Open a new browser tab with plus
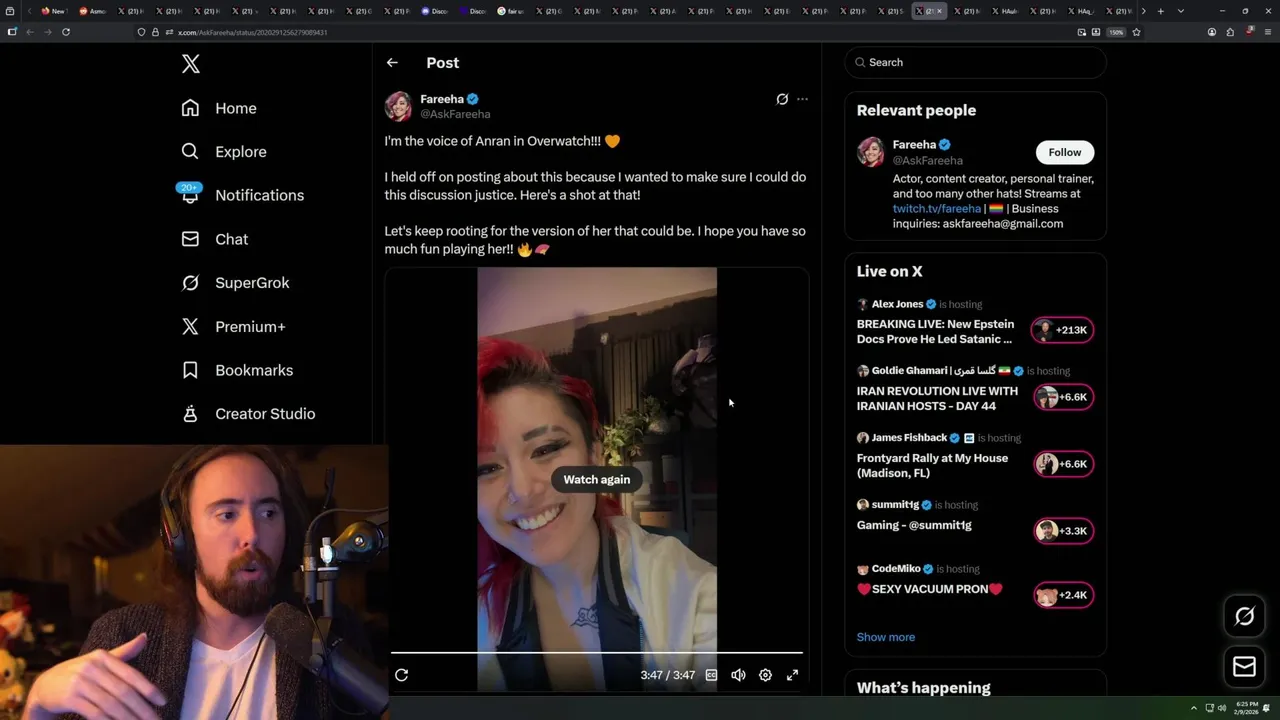This screenshot has width=1280, height=720. pyautogui.click(x=1160, y=11)
